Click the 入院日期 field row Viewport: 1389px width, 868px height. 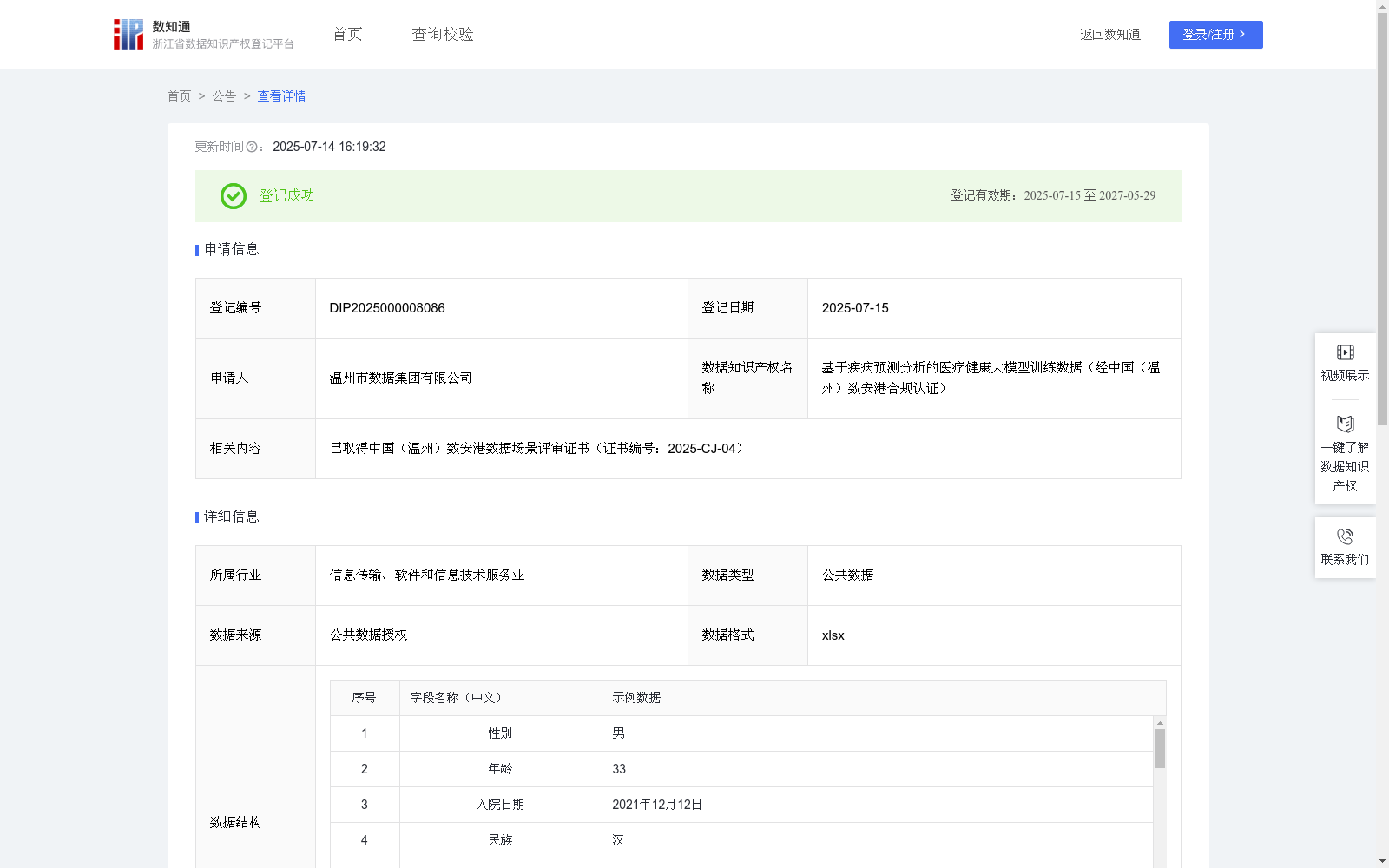741,805
